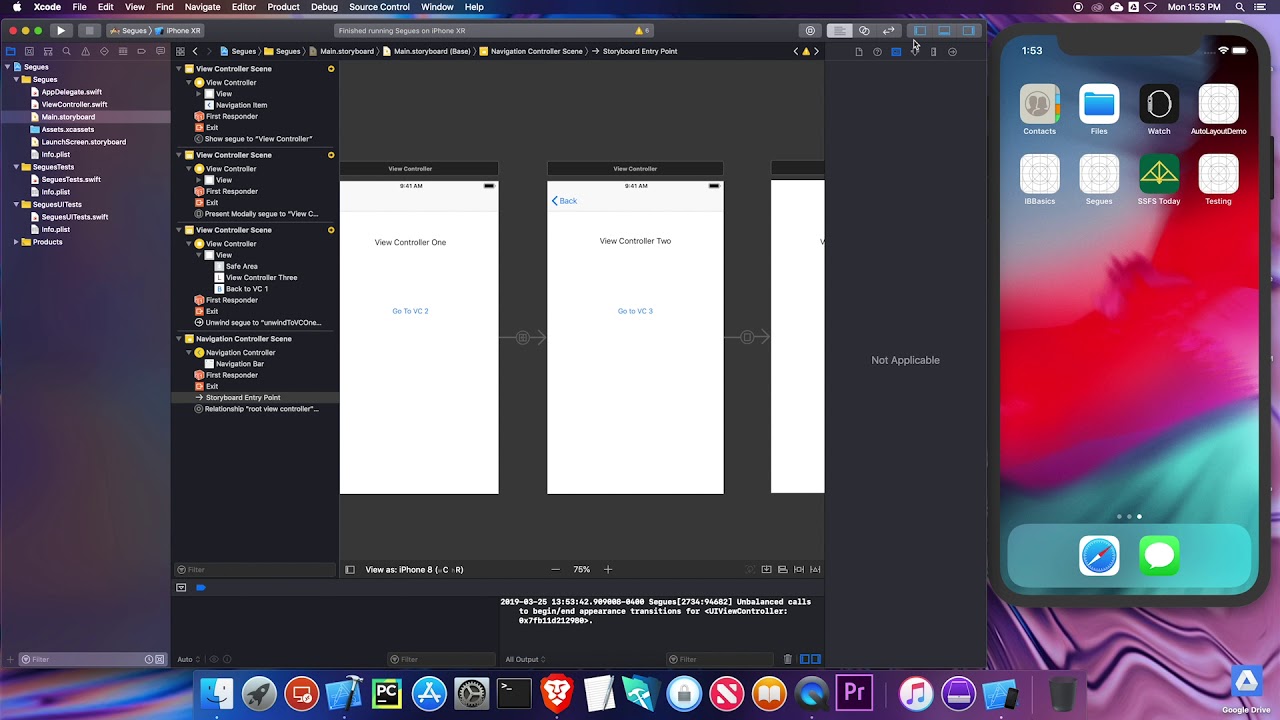Hide the debug area
Viewport: 1280px width, 720px height.
181,588
